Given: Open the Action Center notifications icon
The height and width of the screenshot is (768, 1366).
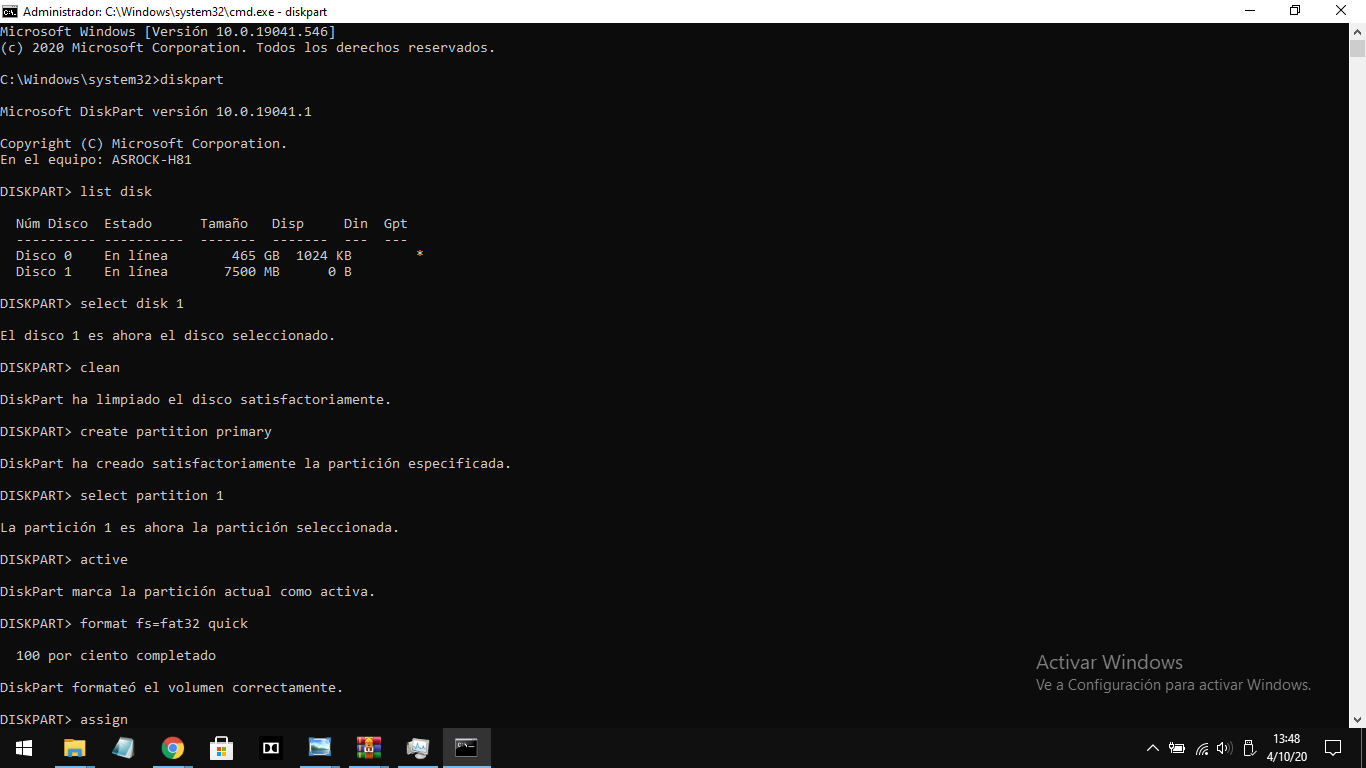Looking at the screenshot, I should click(x=1332, y=747).
